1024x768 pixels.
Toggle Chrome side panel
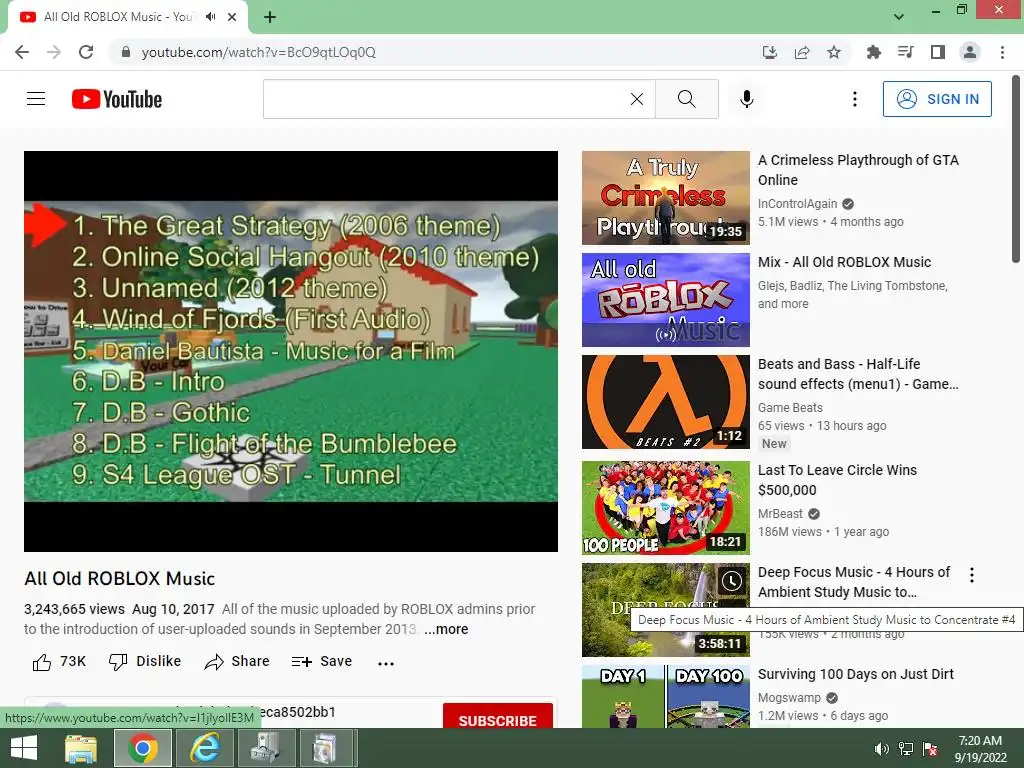click(938, 52)
